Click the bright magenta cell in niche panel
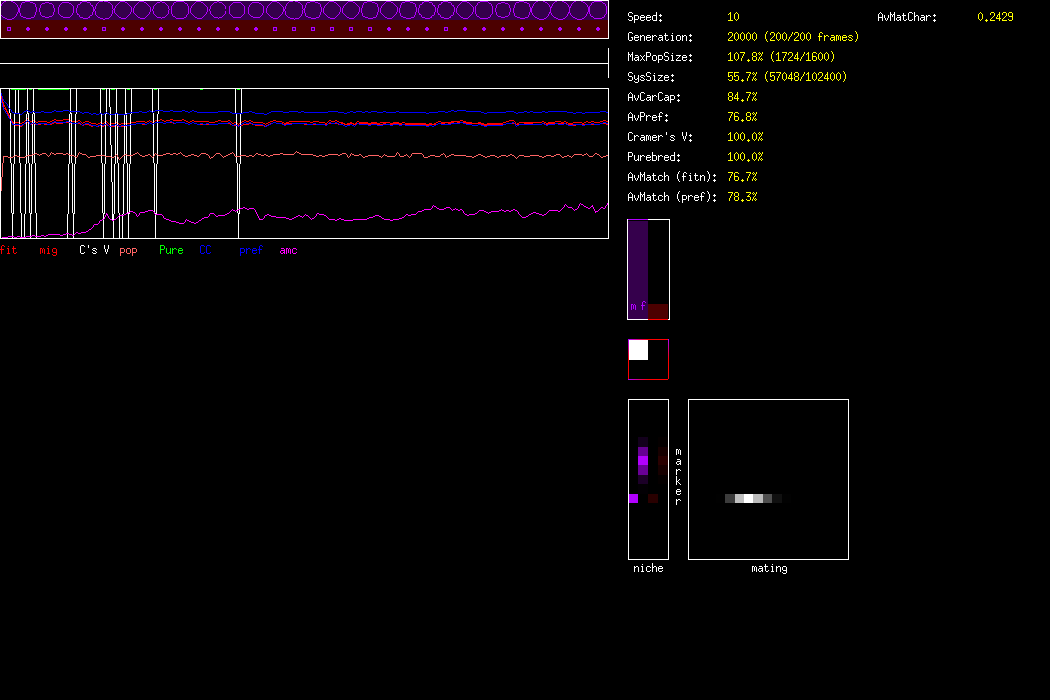 point(633,498)
